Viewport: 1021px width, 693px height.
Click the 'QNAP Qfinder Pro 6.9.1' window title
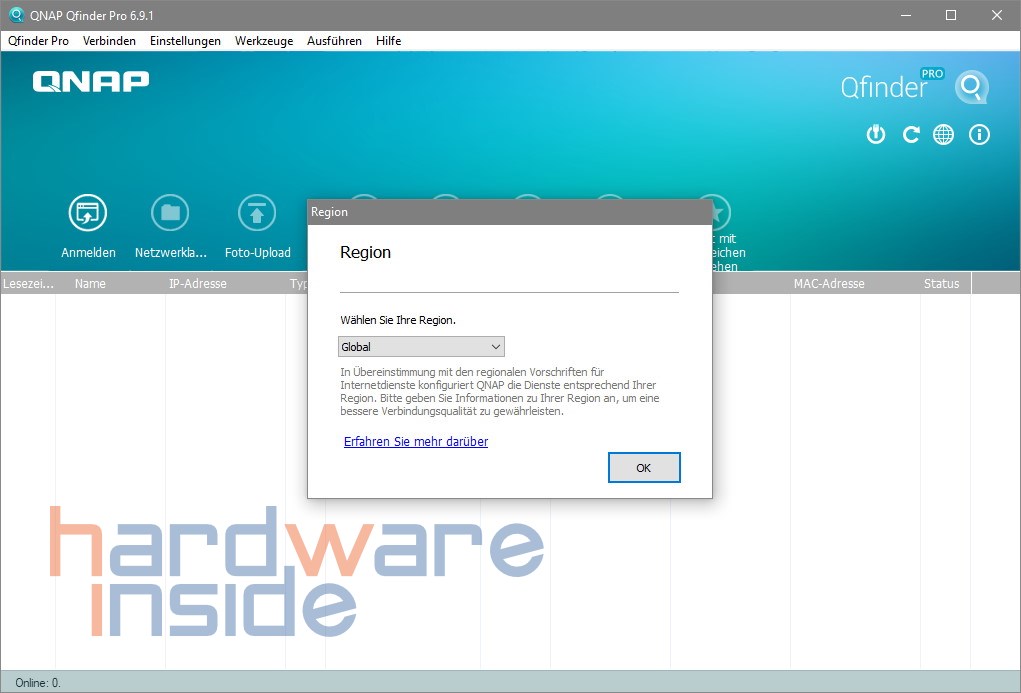(92, 15)
